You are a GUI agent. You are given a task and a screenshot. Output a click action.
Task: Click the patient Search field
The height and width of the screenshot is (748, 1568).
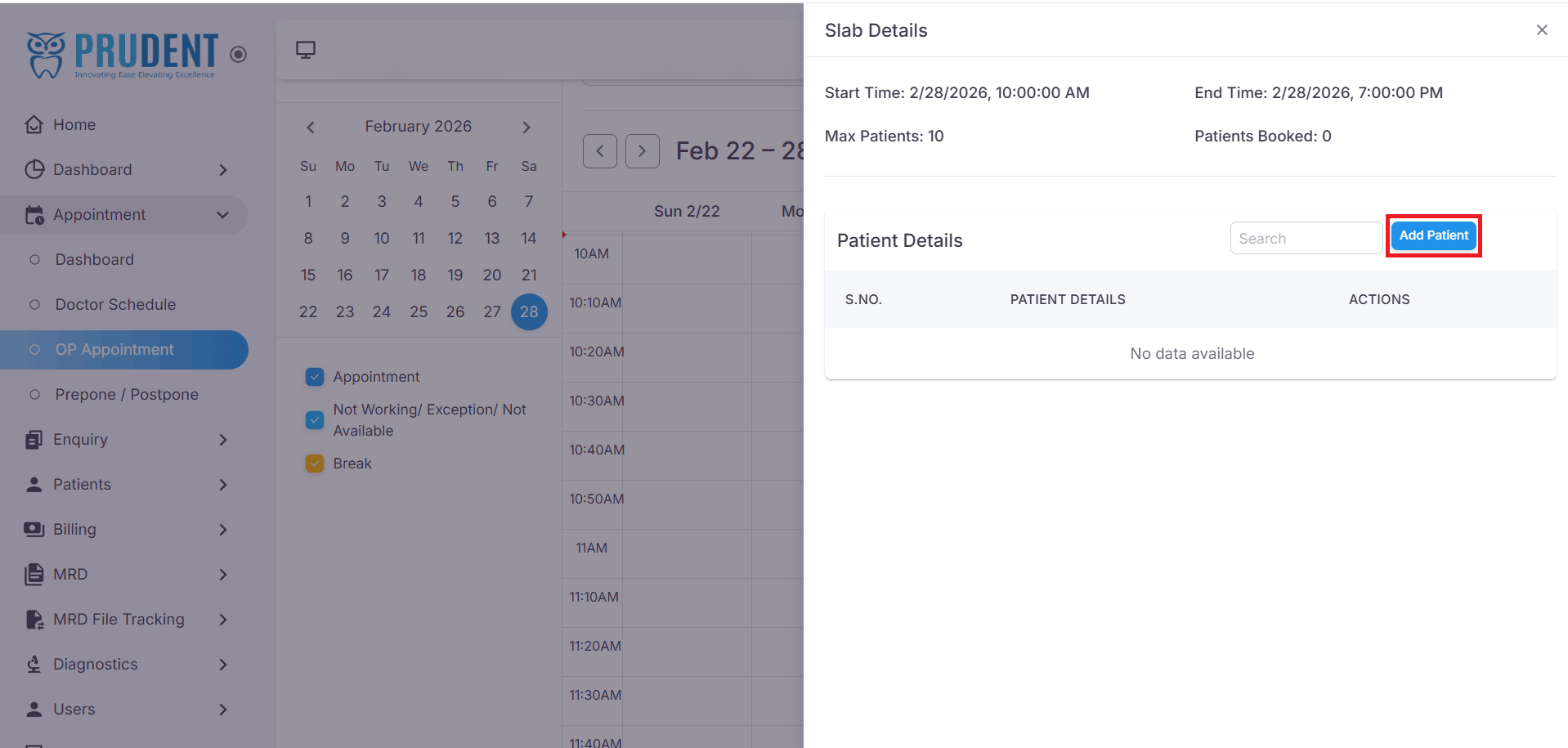tap(1306, 238)
